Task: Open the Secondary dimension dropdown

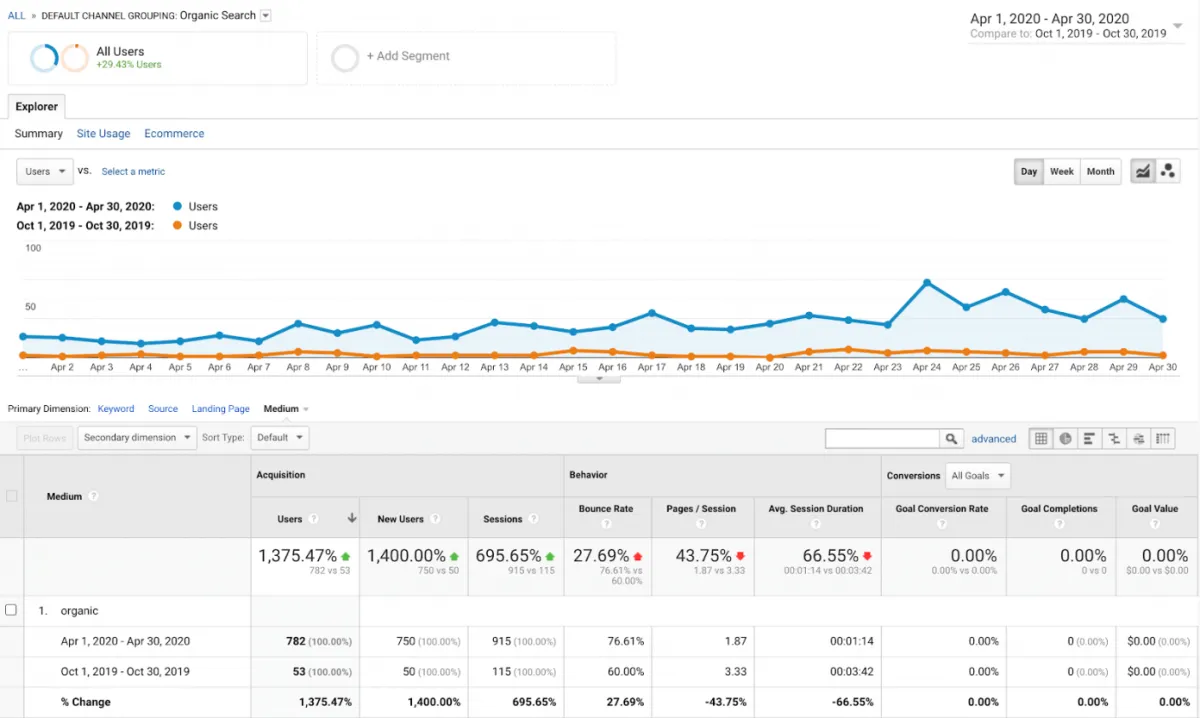Action: [137, 437]
